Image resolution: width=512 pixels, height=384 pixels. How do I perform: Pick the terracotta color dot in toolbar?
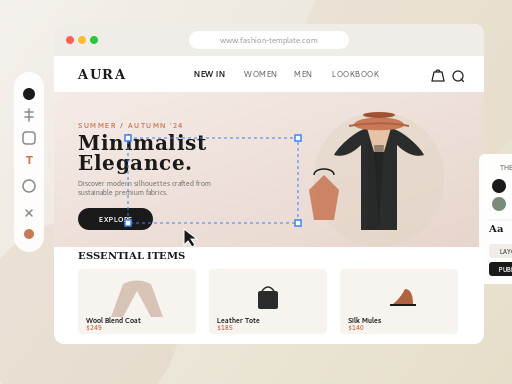pyautogui.click(x=29, y=234)
